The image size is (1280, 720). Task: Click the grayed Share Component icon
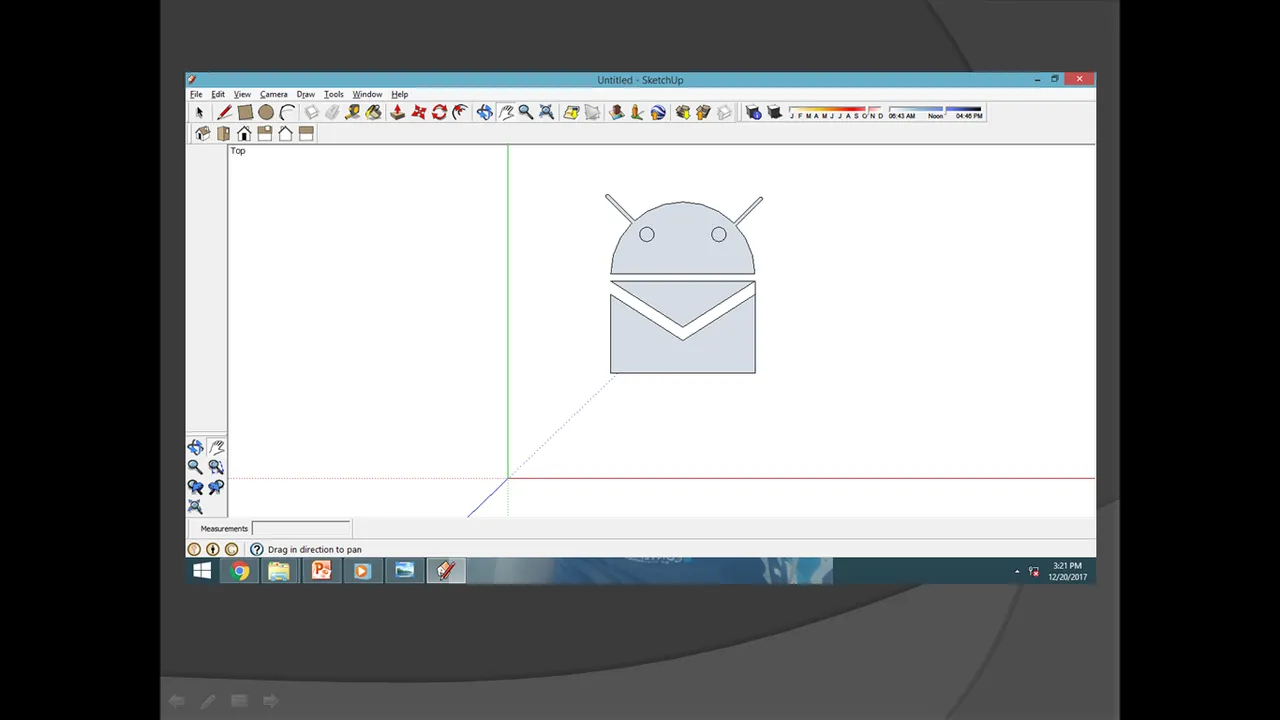[724, 113]
